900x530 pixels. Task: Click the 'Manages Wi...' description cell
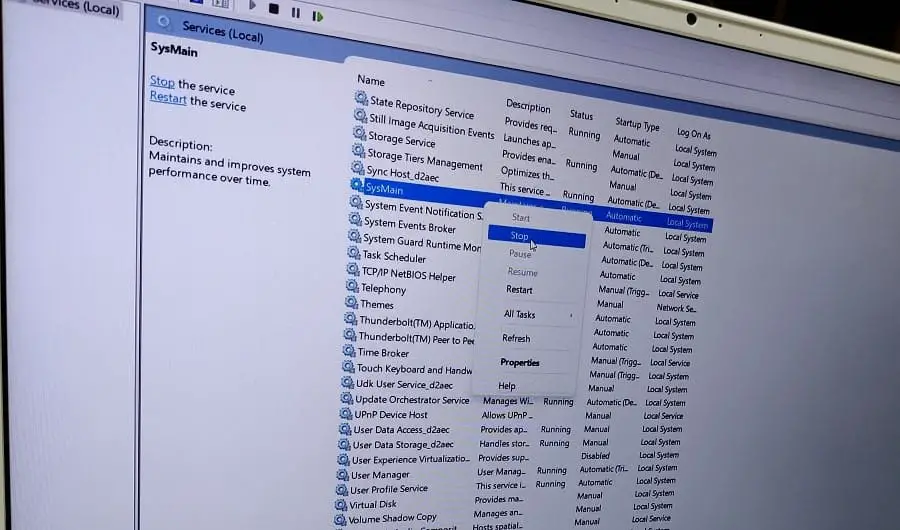click(x=507, y=401)
